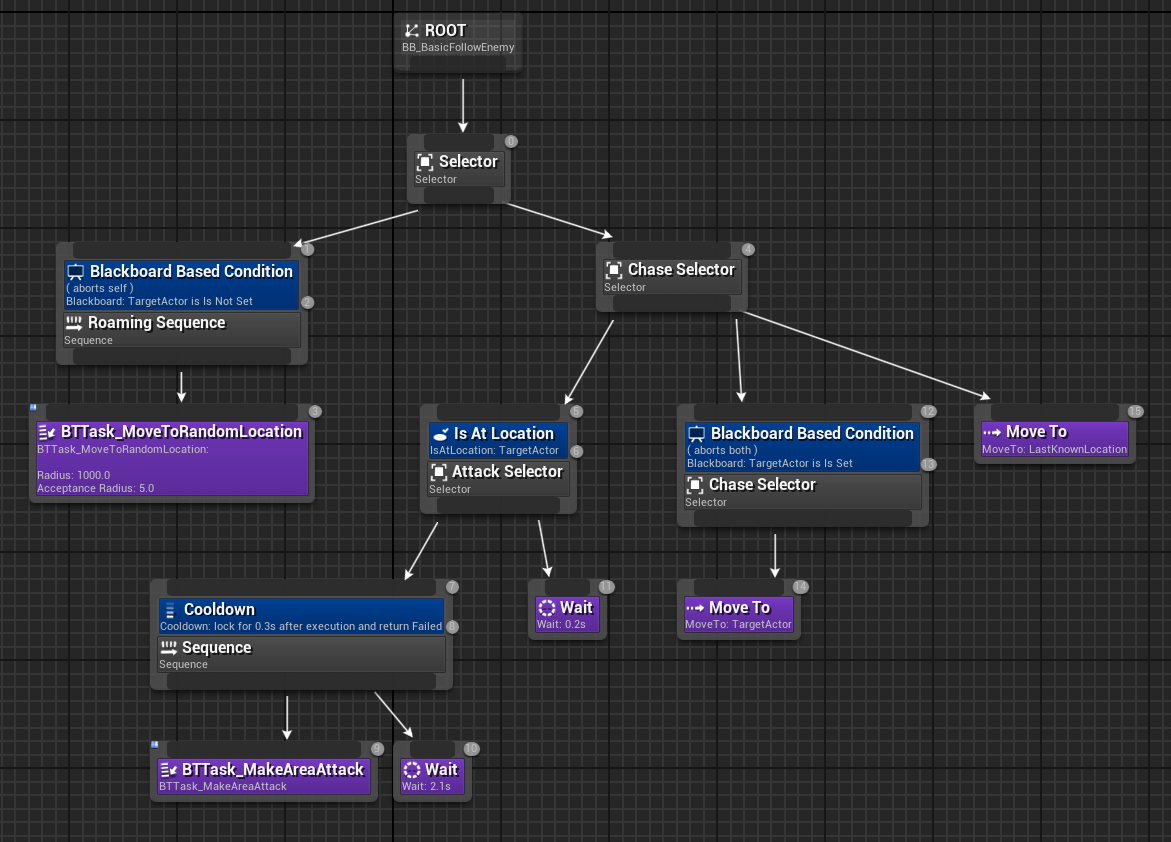Viewport: 1171px width, 842px height.
Task: Click the Cooldown decorator icon
Action: click(170, 610)
